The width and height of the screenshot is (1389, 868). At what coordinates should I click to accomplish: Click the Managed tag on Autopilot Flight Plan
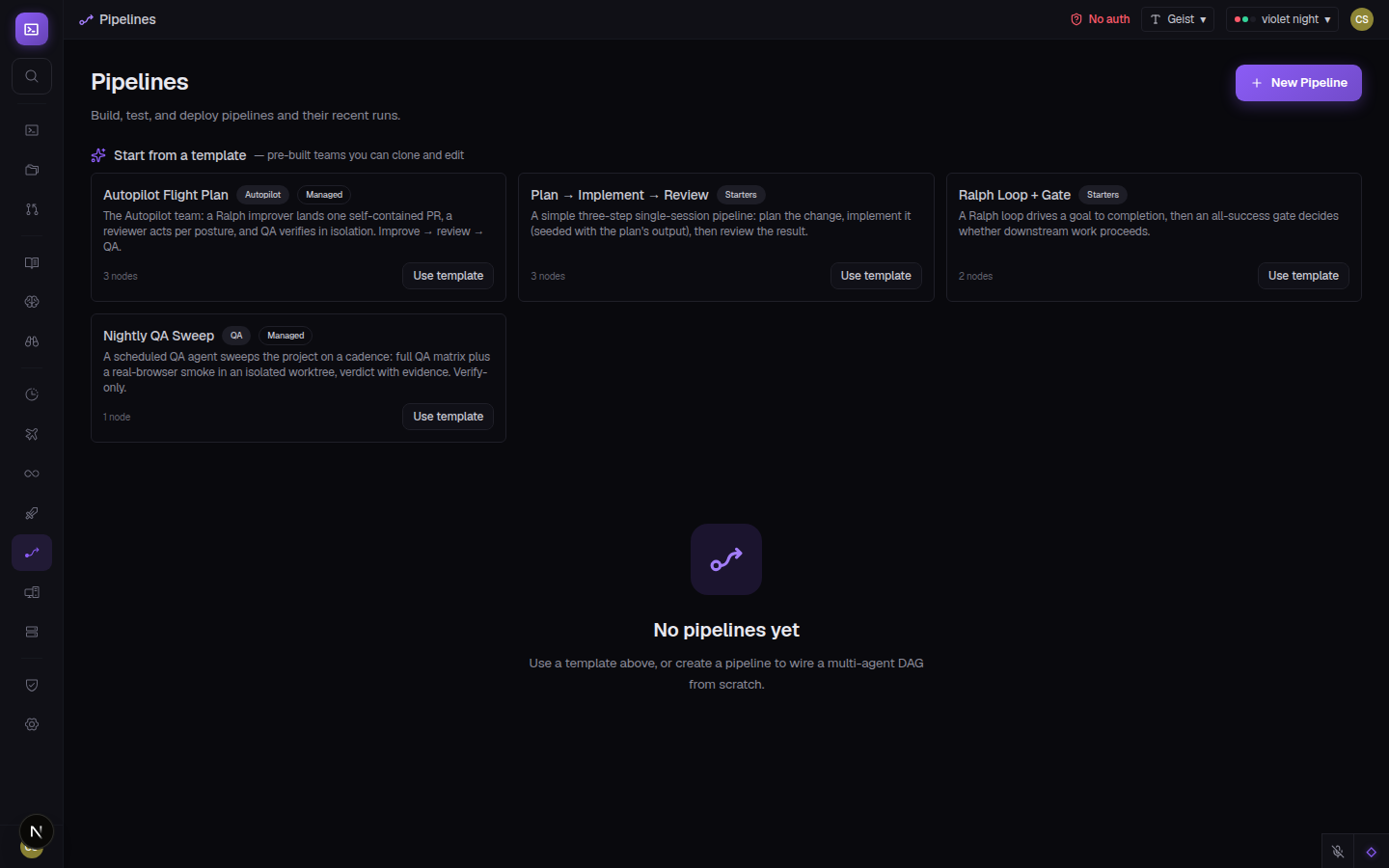pyautogui.click(x=324, y=195)
